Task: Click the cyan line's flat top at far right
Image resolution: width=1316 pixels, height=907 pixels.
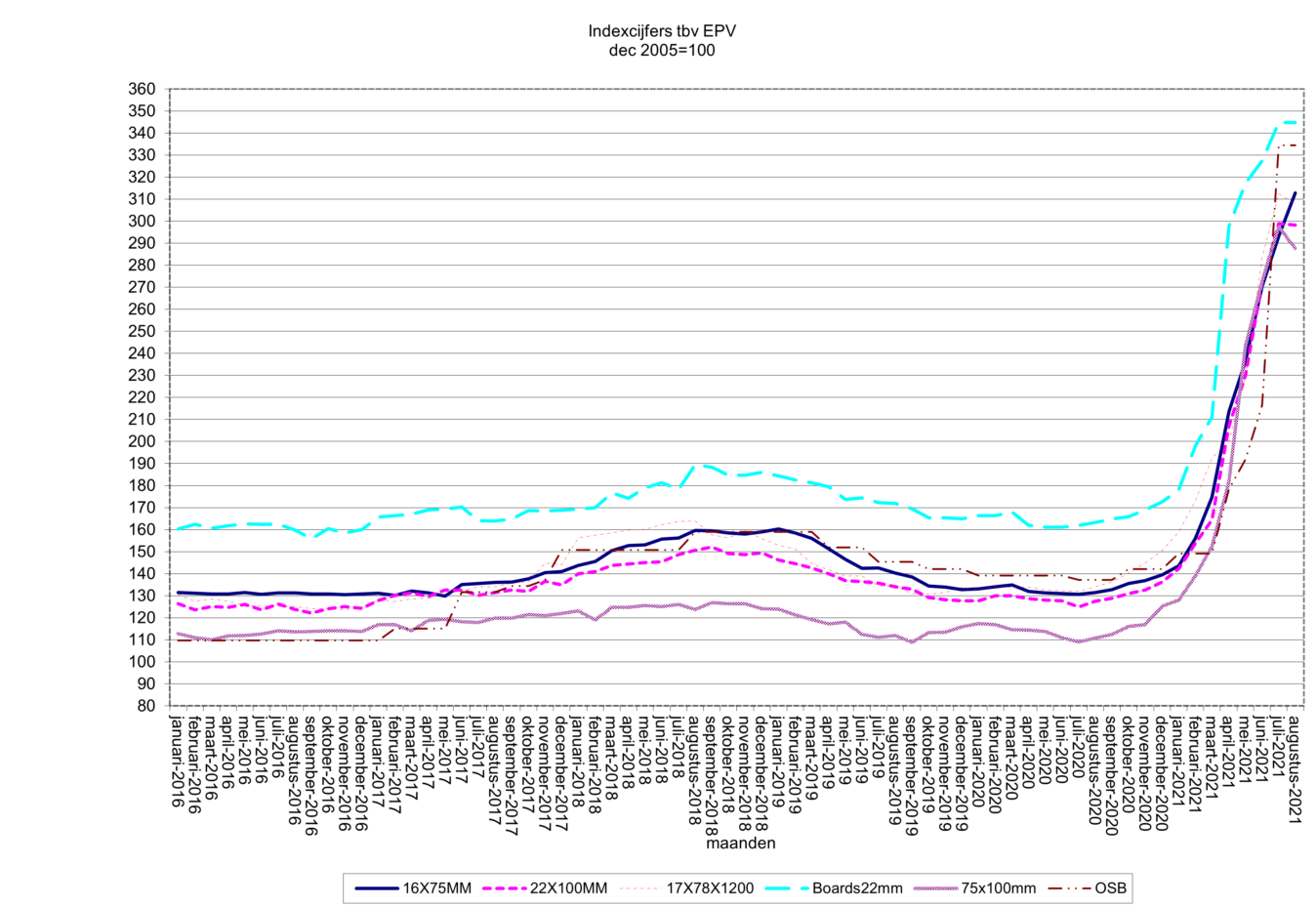Action: click(x=1289, y=122)
